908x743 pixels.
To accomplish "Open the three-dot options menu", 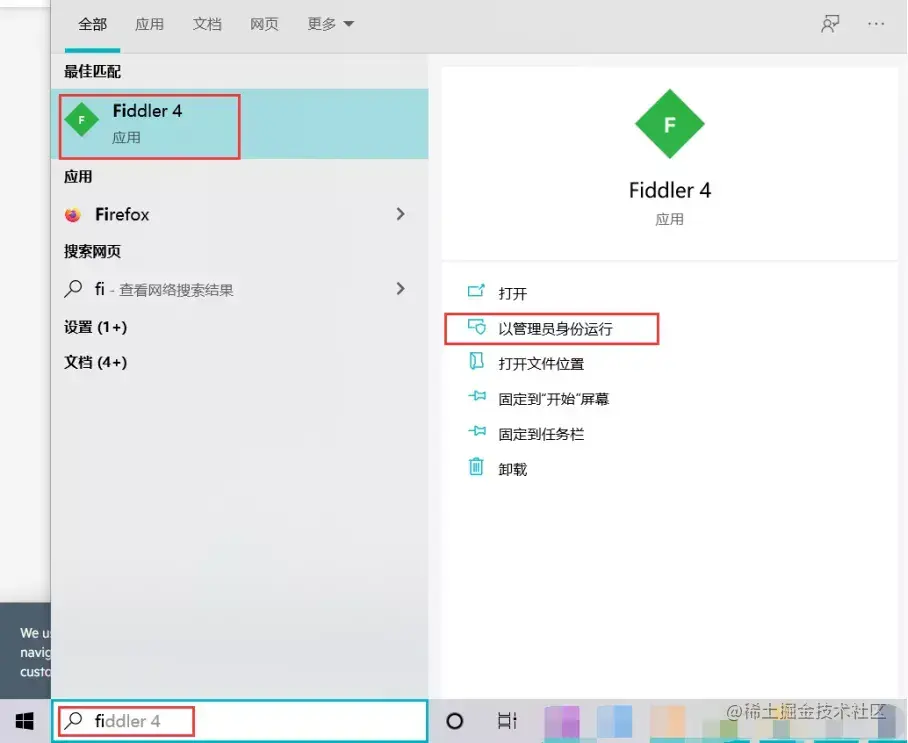I will coord(876,24).
